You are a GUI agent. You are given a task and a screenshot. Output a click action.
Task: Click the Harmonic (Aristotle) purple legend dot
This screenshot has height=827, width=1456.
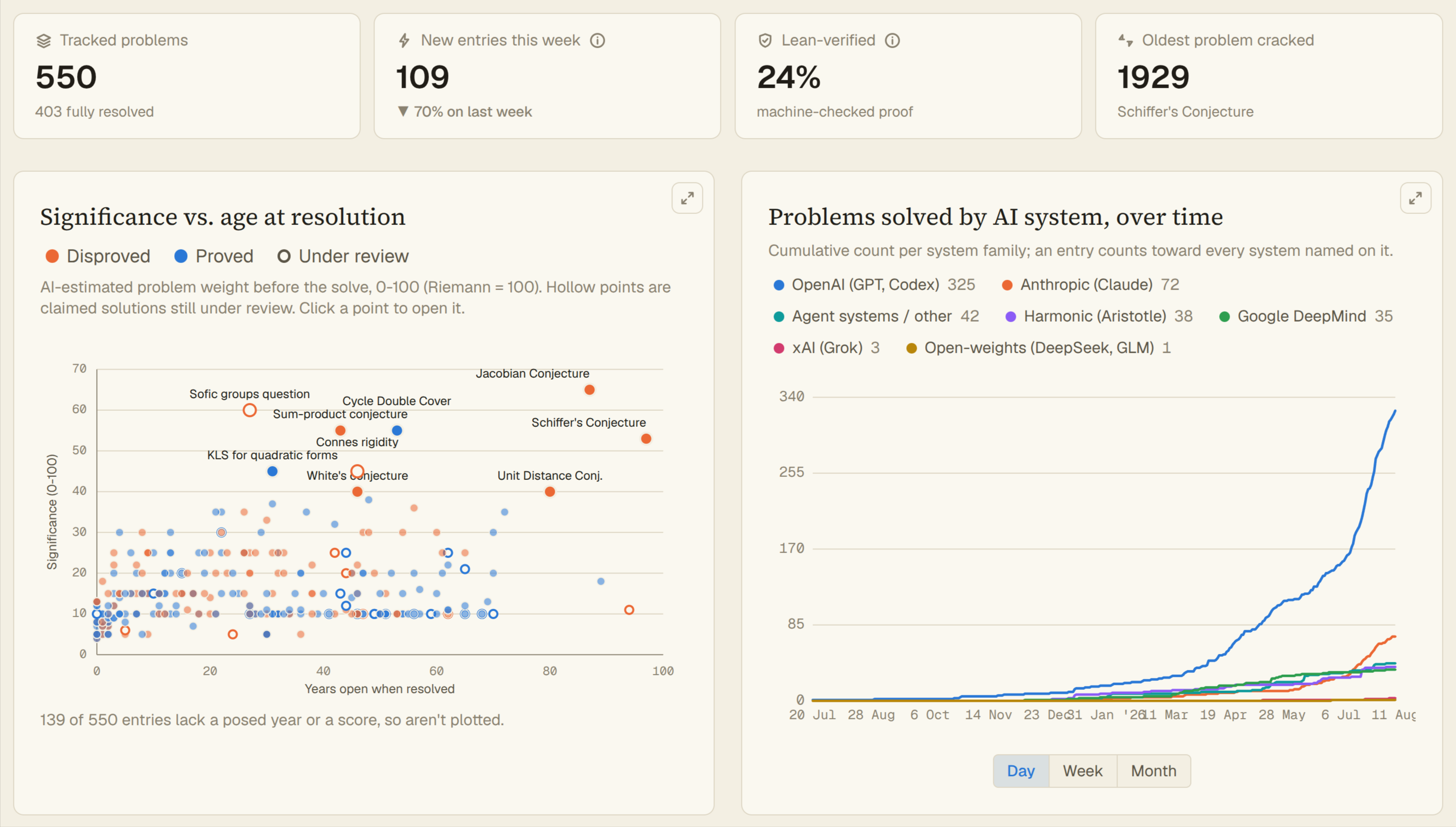click(x=1010, y=317)
